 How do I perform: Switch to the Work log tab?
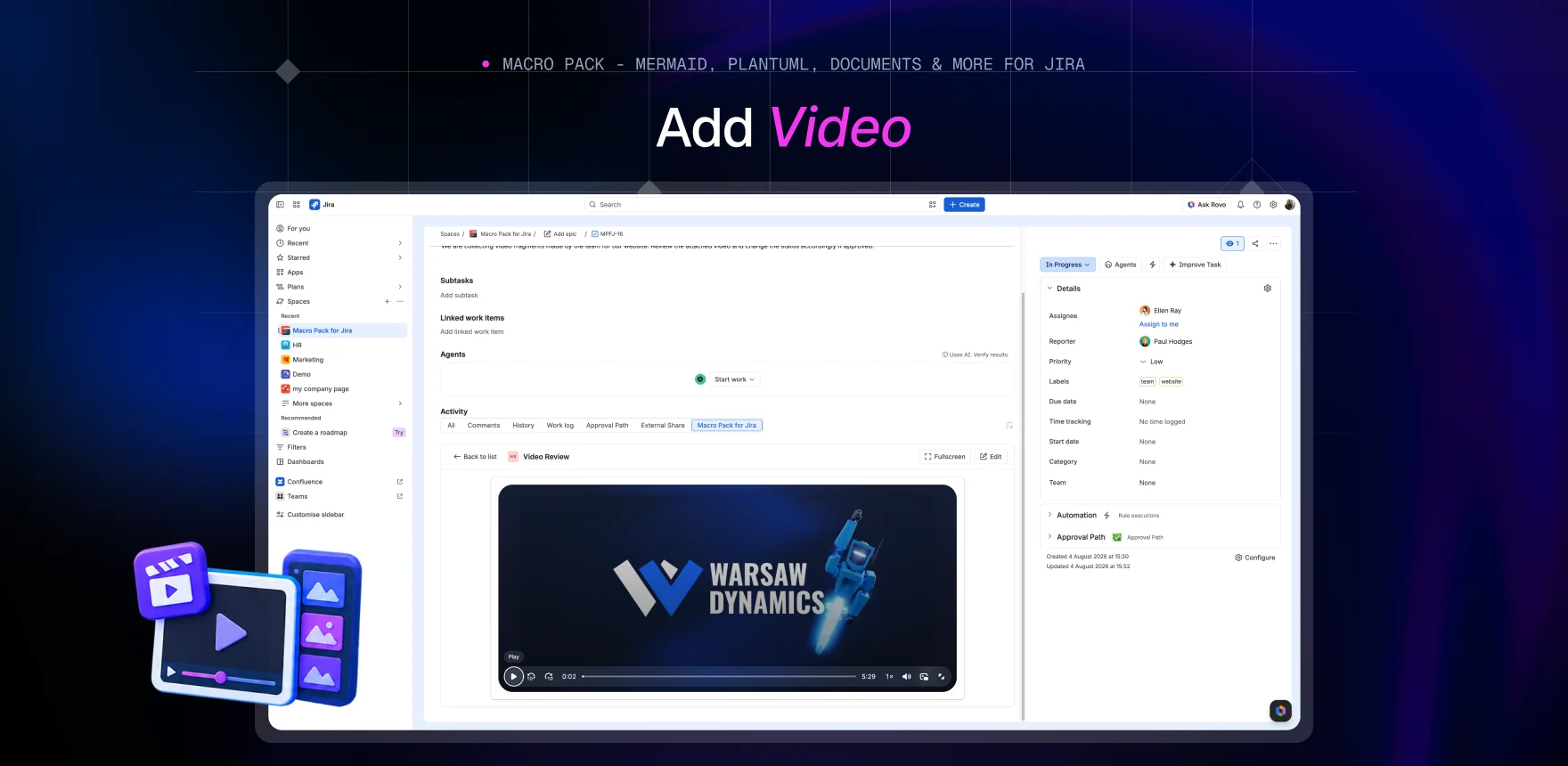pos(560,426)
